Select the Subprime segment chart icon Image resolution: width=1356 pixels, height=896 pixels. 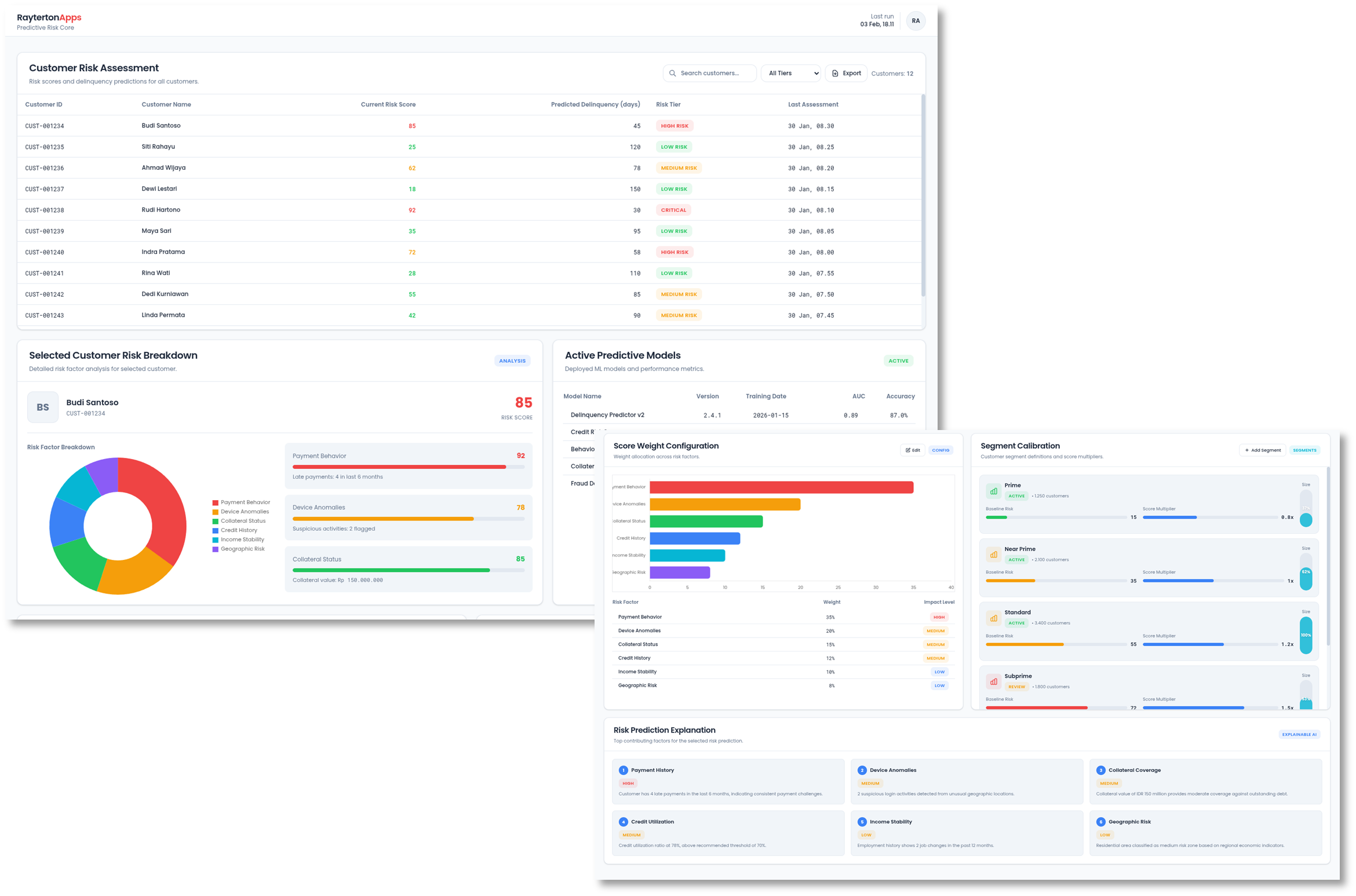(x=993, y=682)
